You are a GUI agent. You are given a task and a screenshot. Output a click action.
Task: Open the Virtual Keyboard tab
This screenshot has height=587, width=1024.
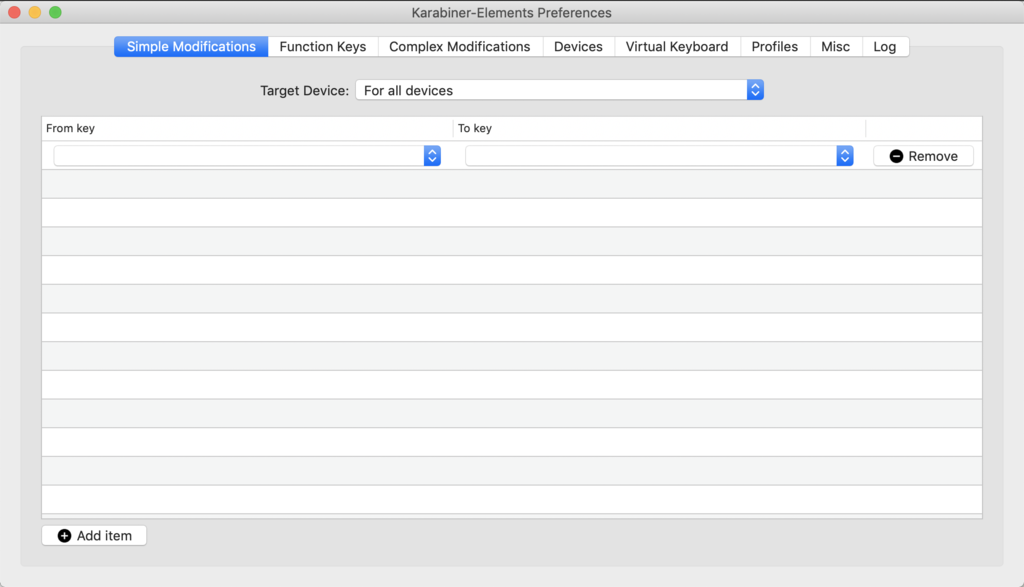point(677,46)
